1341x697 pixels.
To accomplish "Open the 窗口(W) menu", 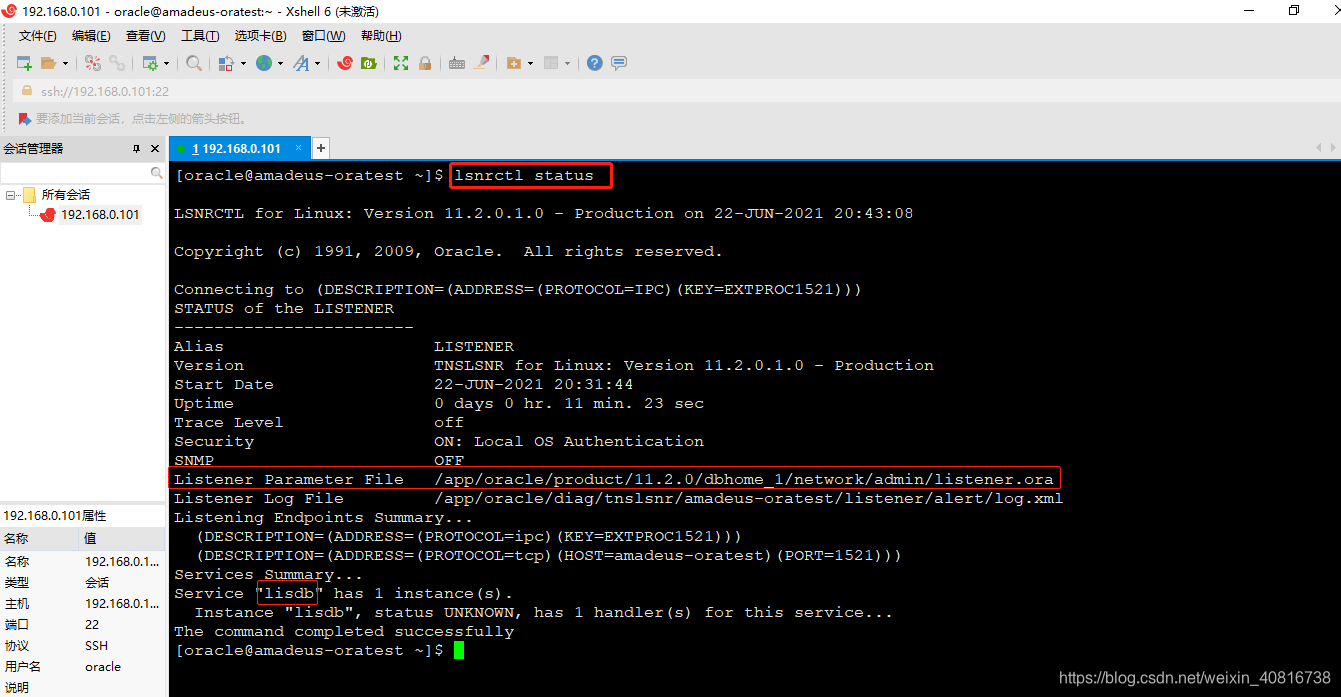I will click(x=323, y=36).
